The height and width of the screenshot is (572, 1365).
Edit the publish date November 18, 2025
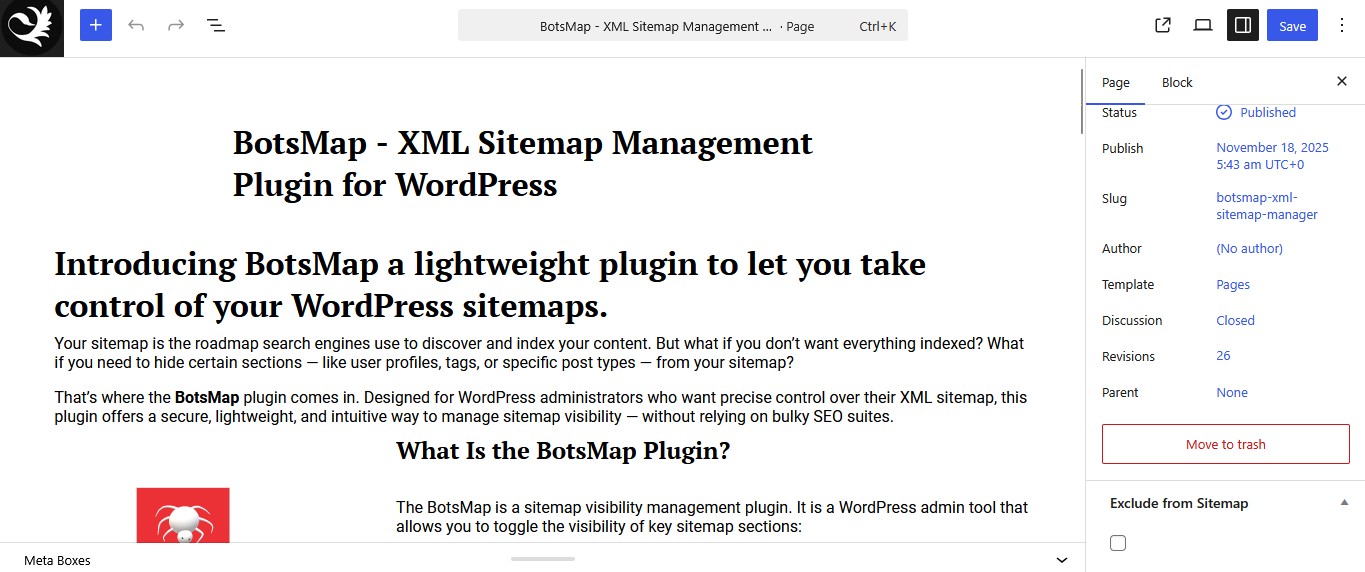point(1272,156)
